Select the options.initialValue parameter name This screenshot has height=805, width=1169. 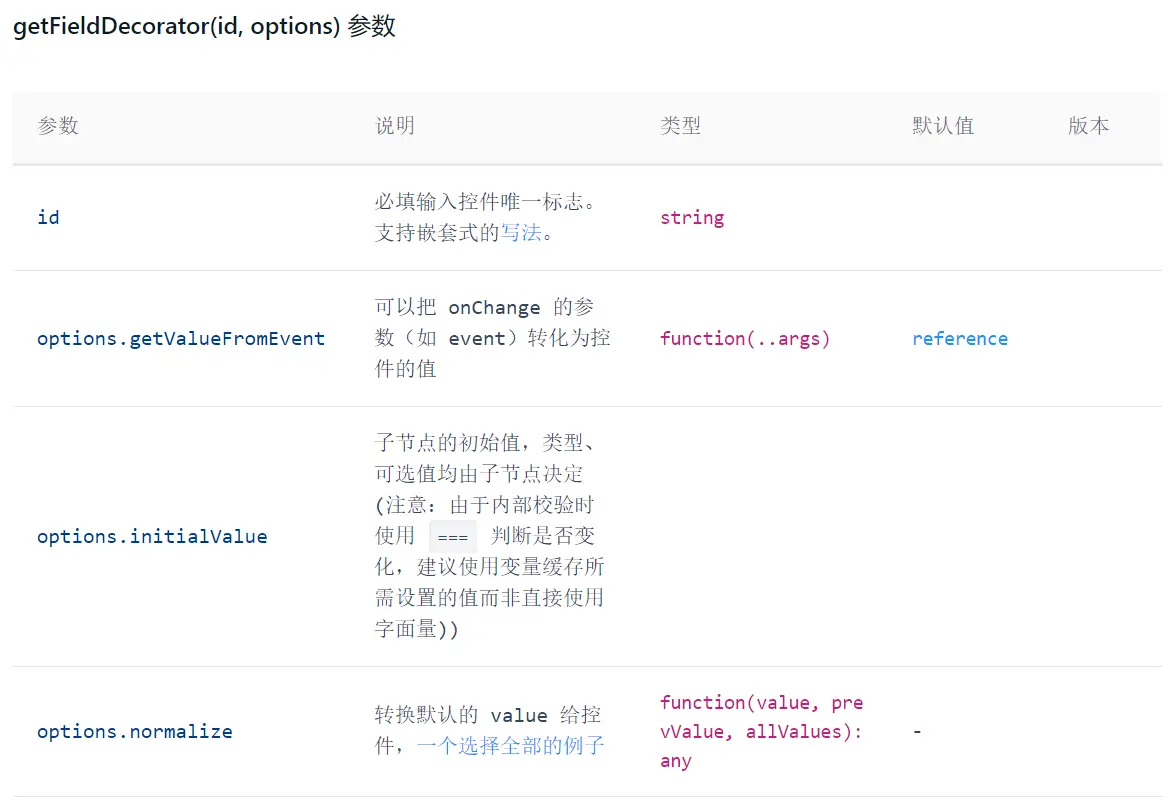(153, 536)
